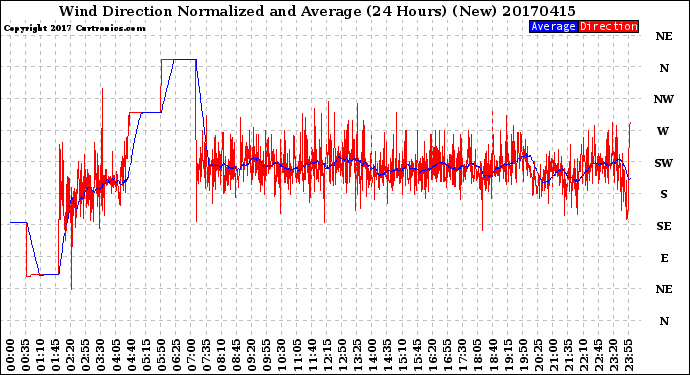The width and height of the screenshot is (690, 375).
Task: Click the 09:55 time label
Action: pyautogui.click(x=267, y=355)
